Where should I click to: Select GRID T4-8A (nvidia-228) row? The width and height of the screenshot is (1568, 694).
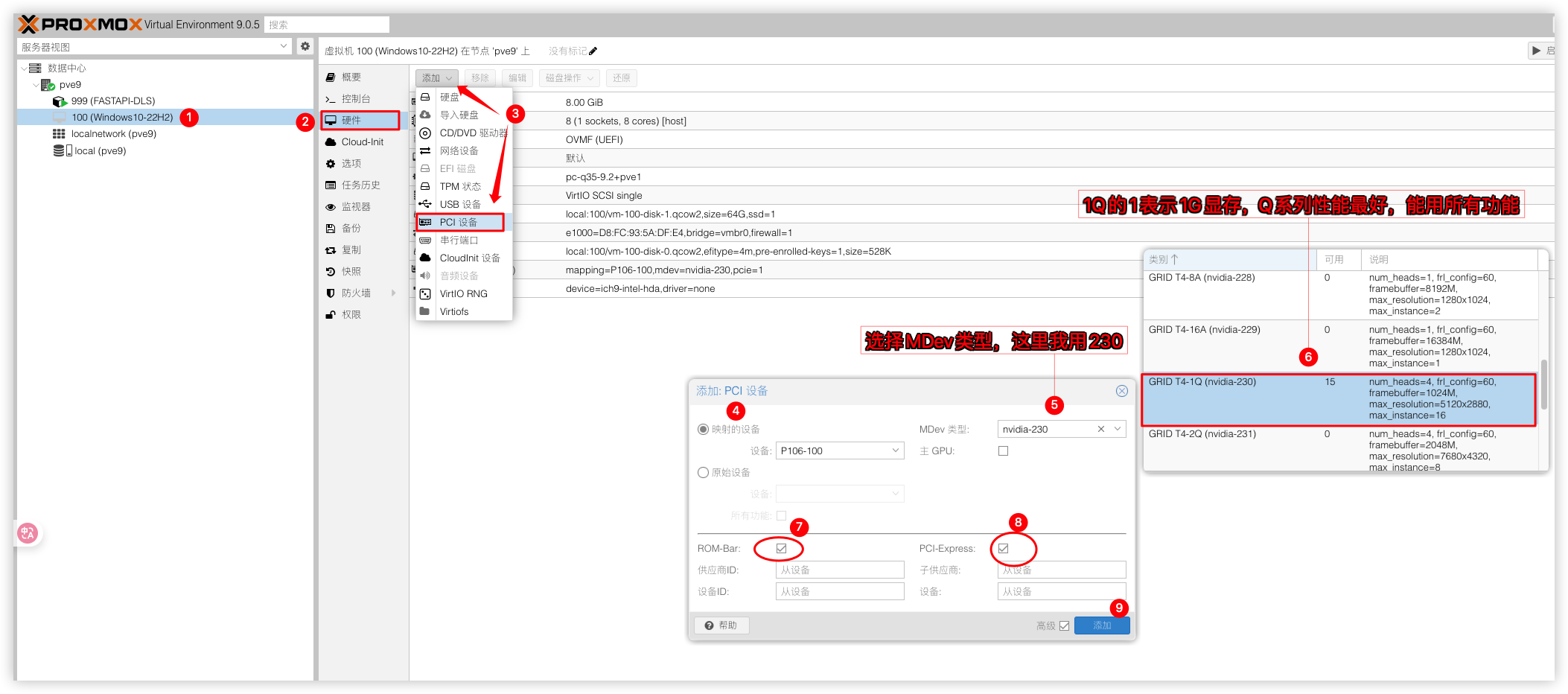[x=1340, y=295]
